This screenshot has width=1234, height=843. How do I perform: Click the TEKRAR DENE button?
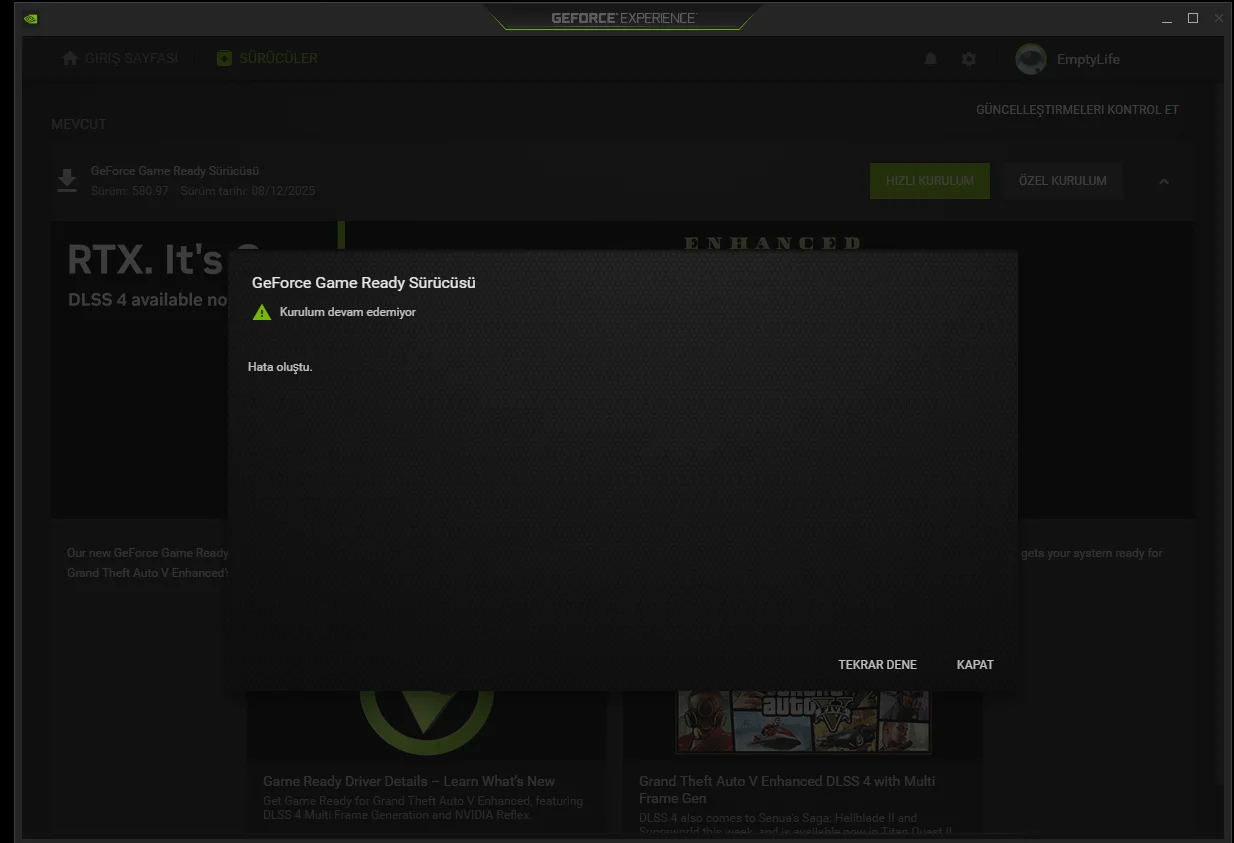click(x=877, y=665)
